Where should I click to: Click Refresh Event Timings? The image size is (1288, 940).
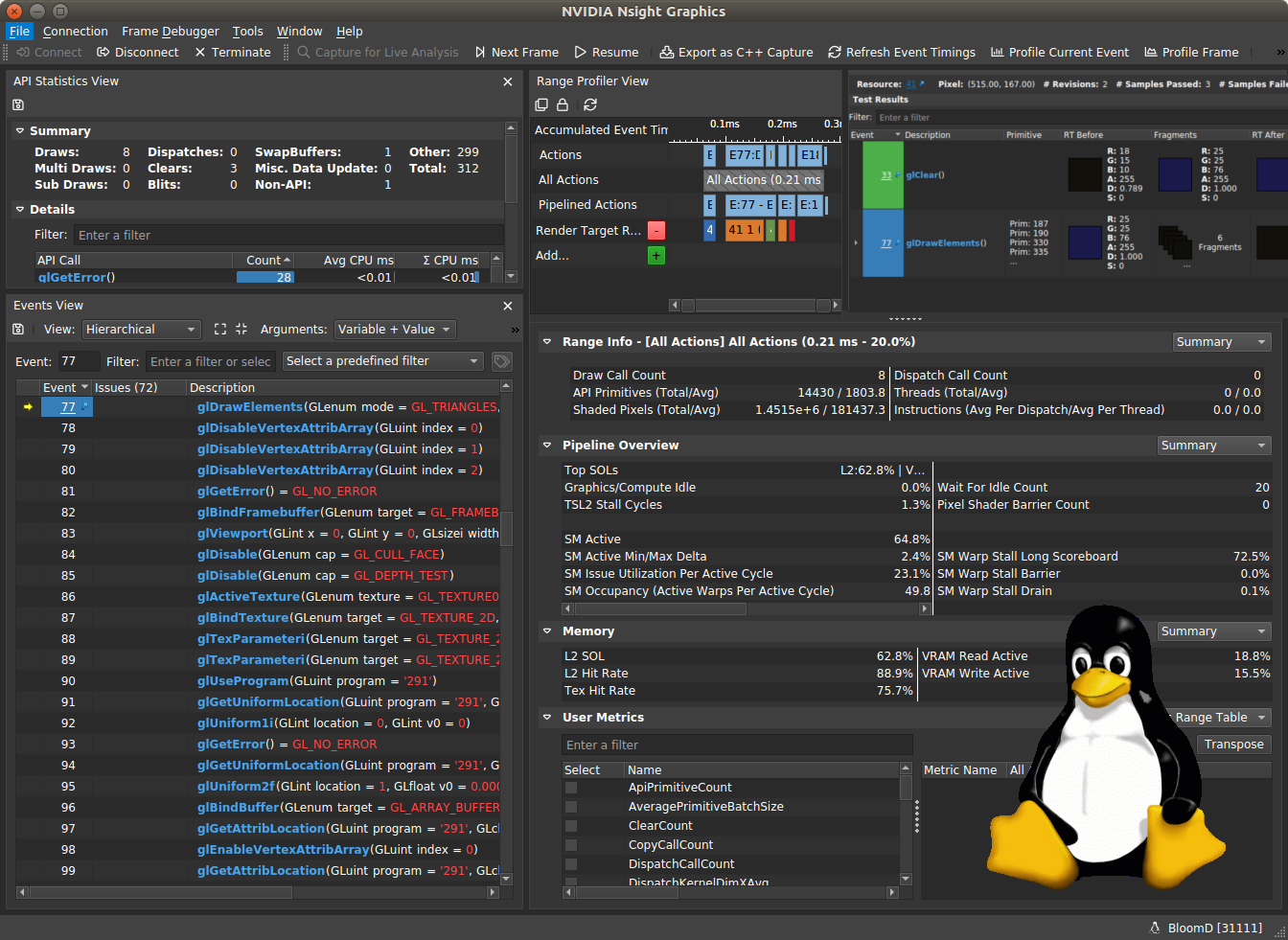coord(902,53)
